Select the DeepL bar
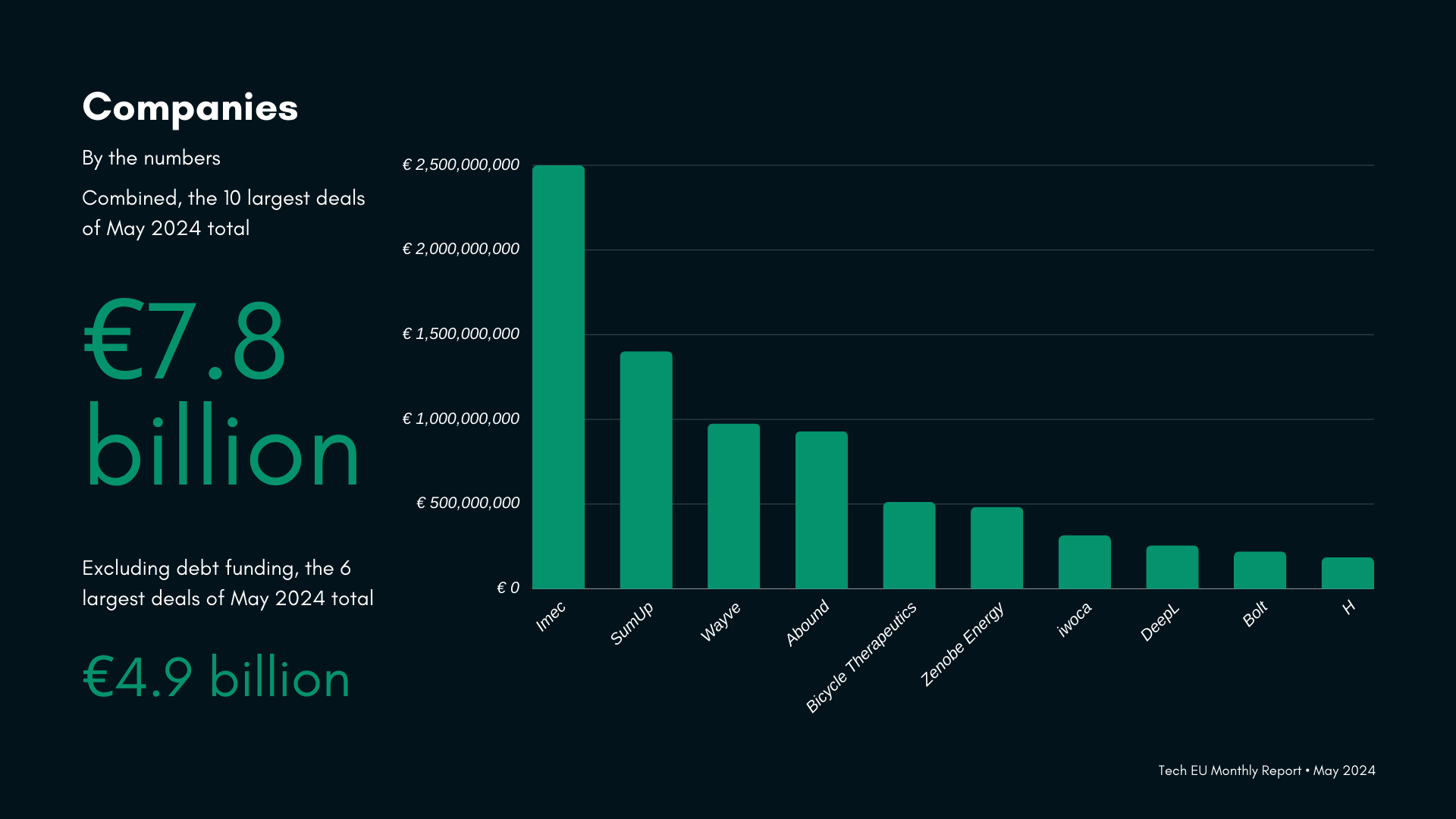Screen dimensions: 1456x819 pos(1172,567)
